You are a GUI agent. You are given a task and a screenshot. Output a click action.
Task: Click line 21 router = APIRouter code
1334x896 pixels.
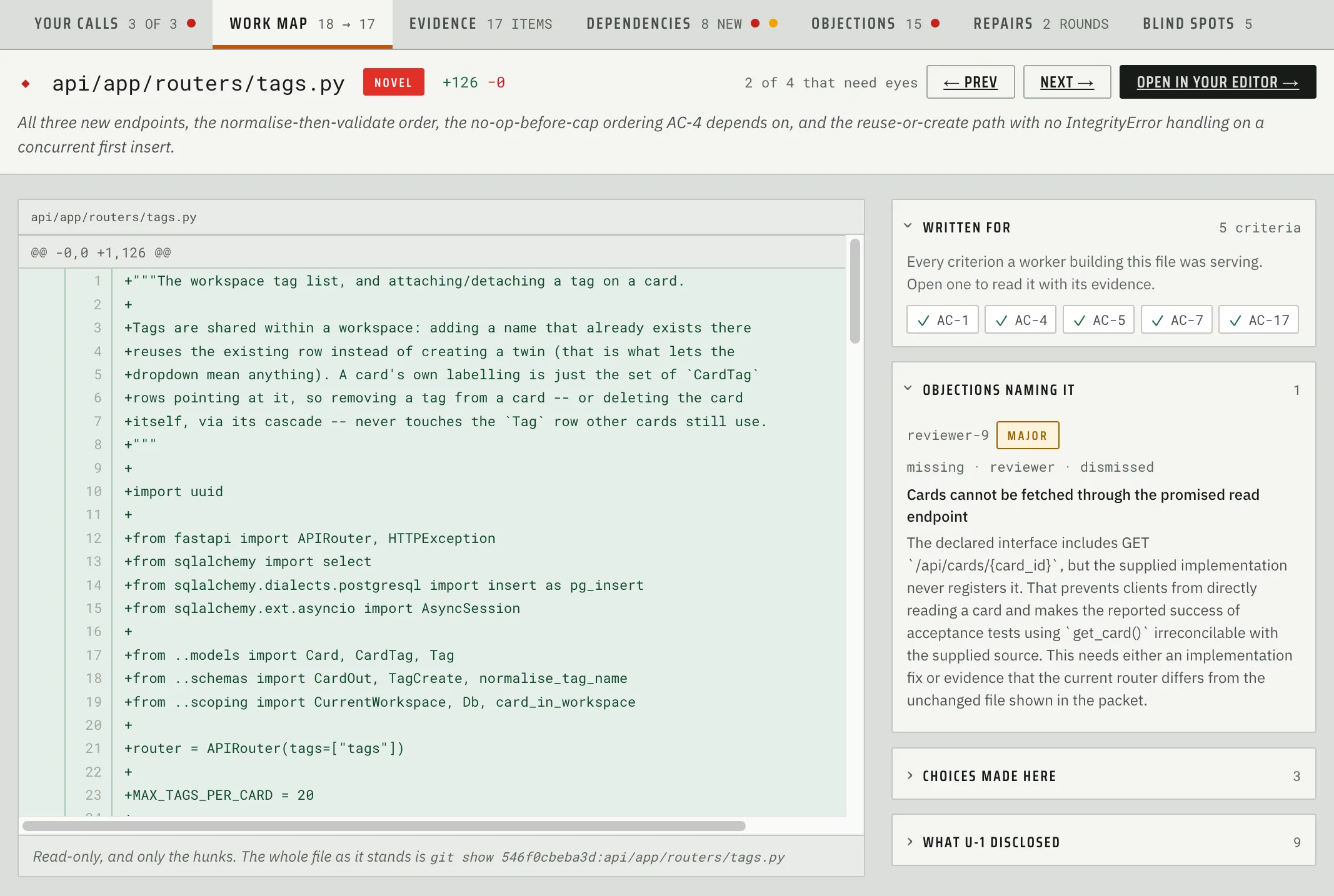point(264,749)
